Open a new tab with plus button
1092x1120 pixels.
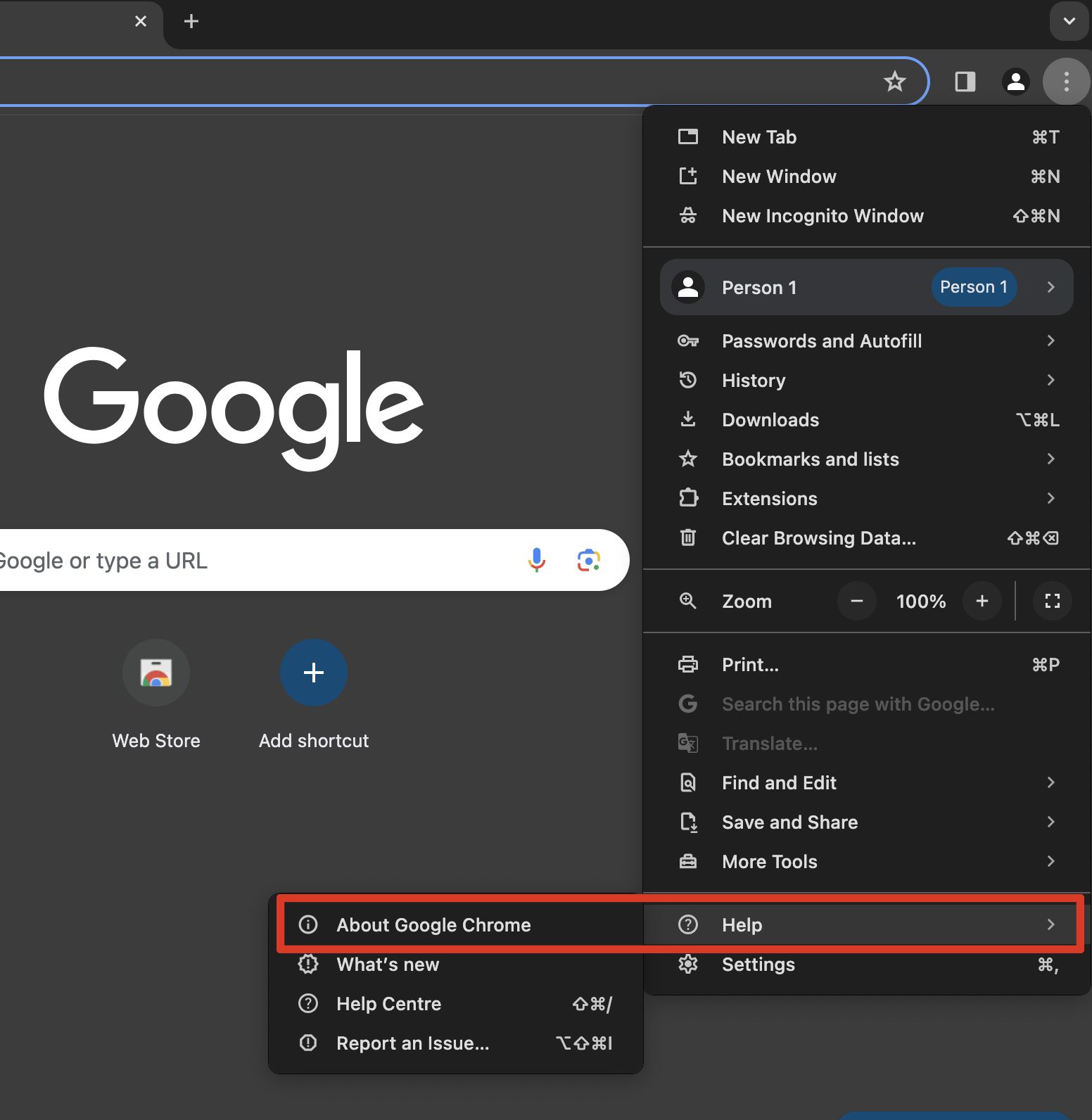[x=191, y=21]
